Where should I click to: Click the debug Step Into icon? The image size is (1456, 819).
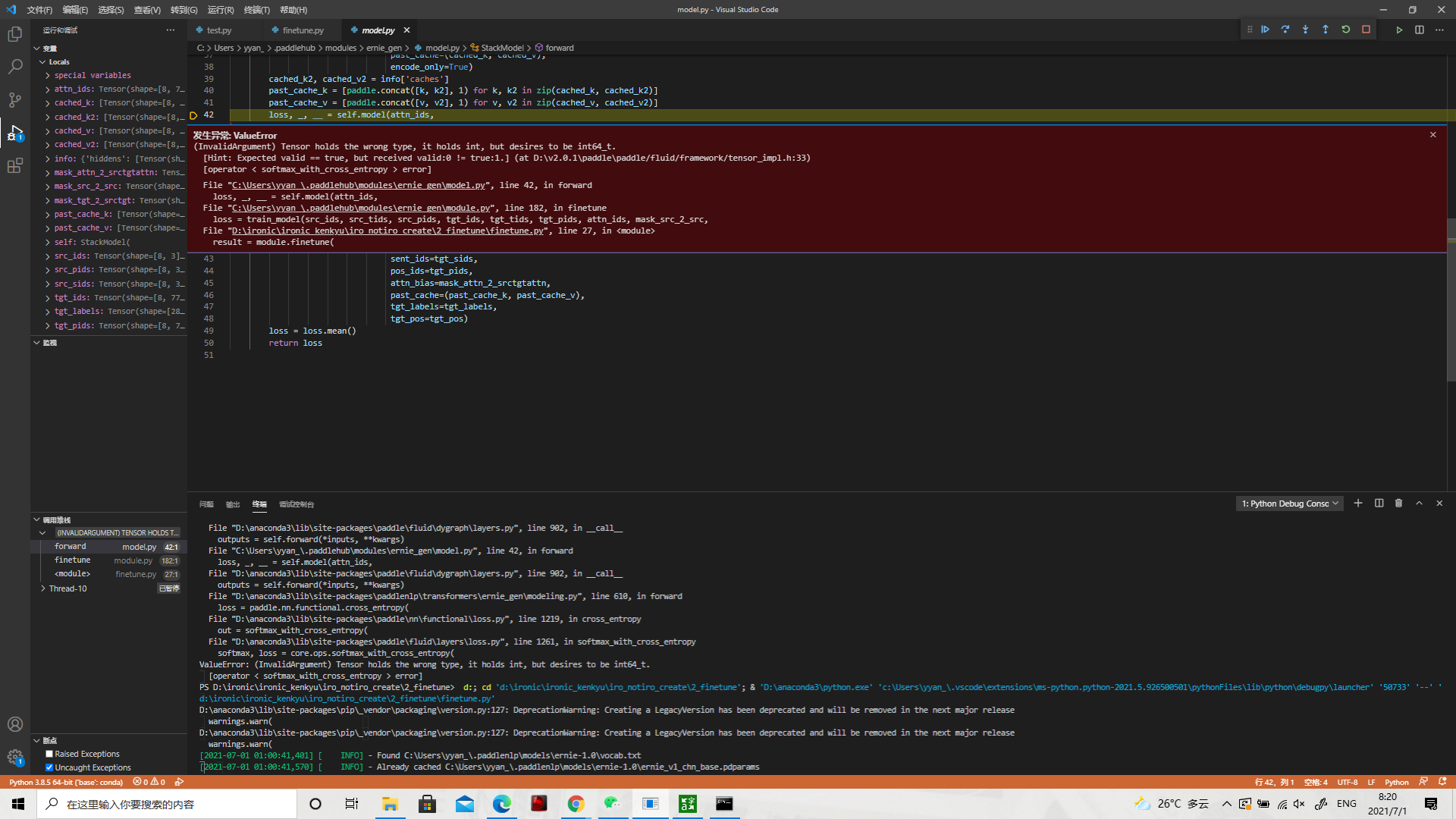click(1305, 30)
